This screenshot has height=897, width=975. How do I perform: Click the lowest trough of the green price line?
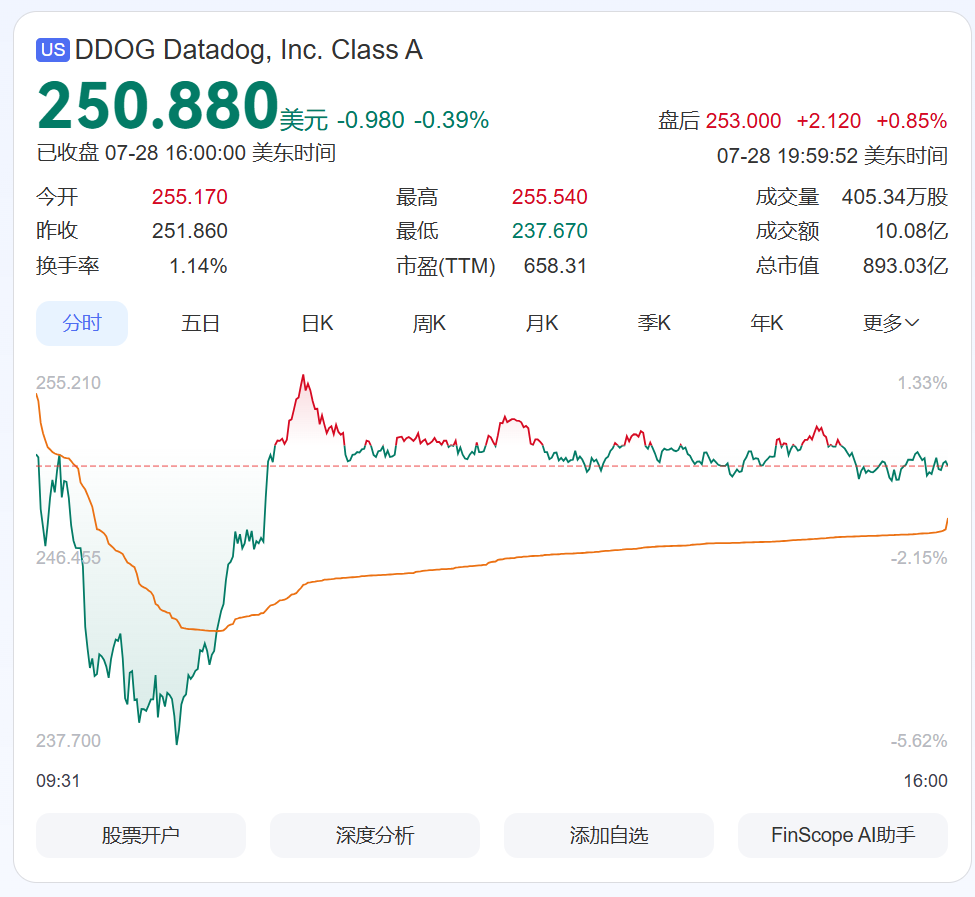(x=177, y=742)
